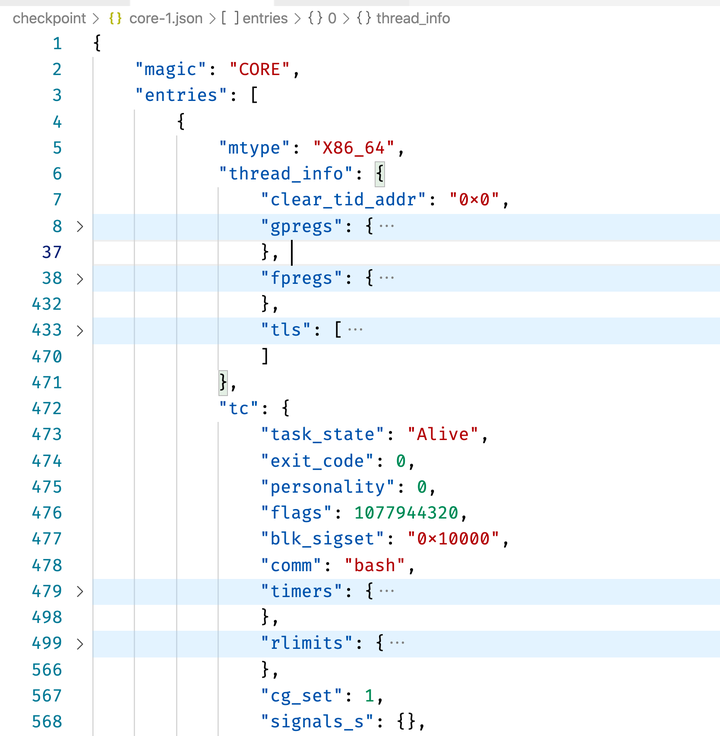Expand the folded "fpregs" block
Screen dimensions: 720x736
point(80,279)
